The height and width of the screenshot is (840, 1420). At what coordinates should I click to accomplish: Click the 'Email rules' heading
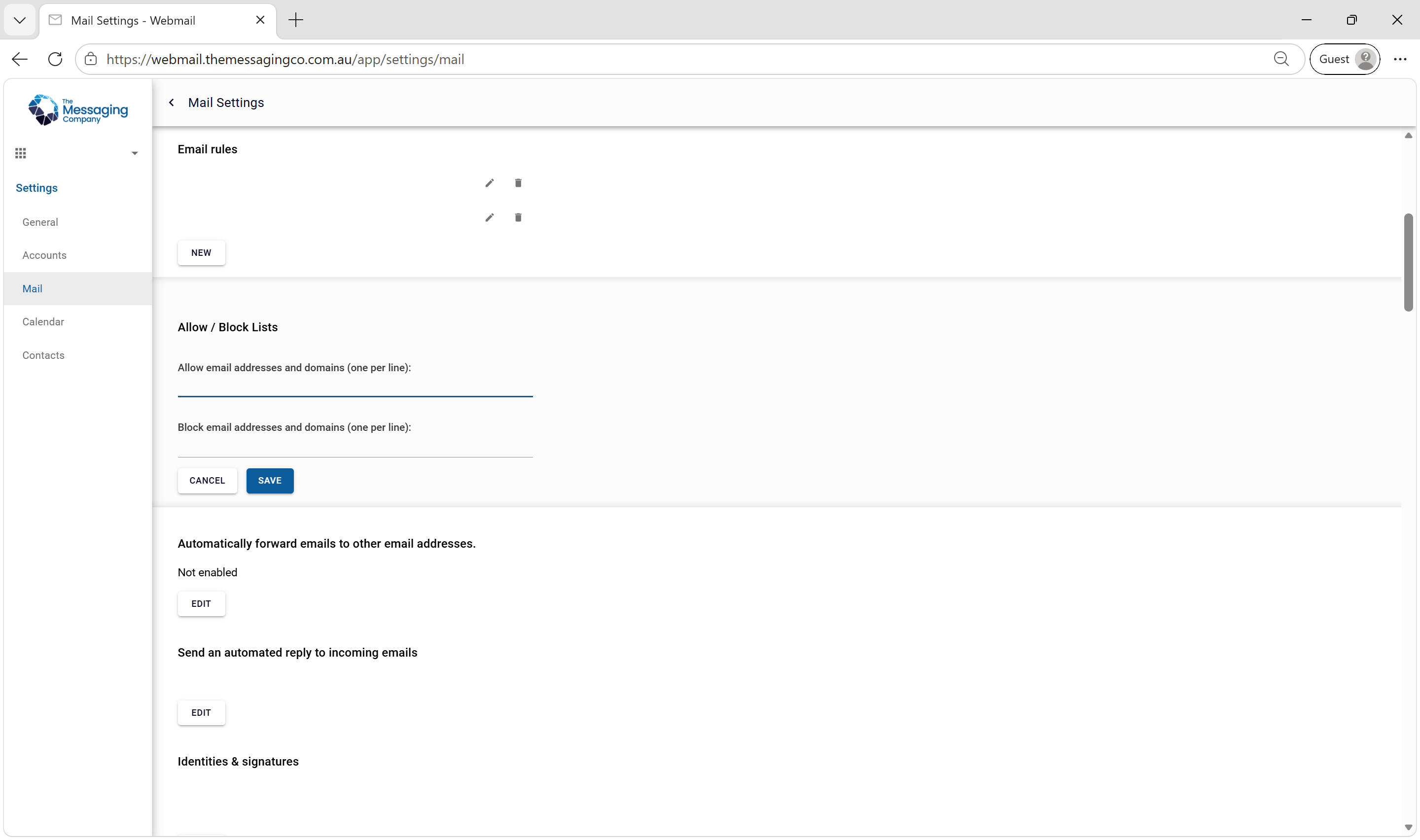tap(208, 149)
